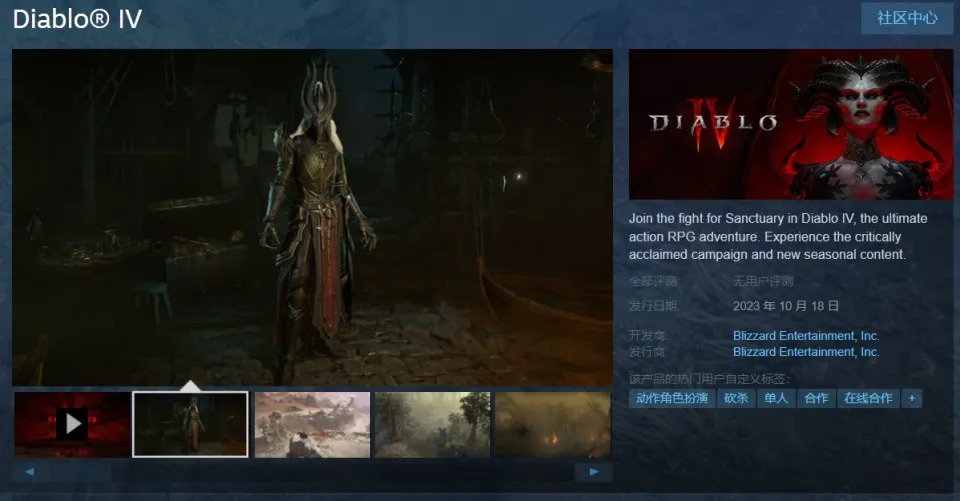Click the game description starting 'Join the fight'
Image resolution: width=960 pixels, height=501 pixels.
[x=778, y=236]
